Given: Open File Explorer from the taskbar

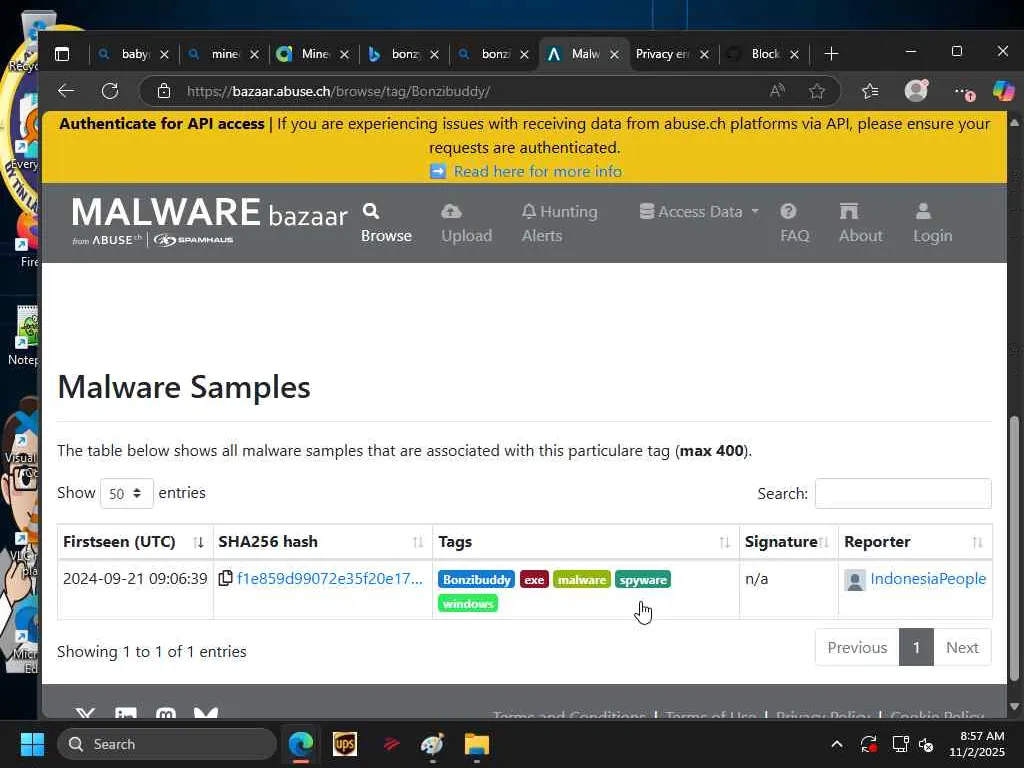Looking at the screenshot, I should click(x=477, y=744).
